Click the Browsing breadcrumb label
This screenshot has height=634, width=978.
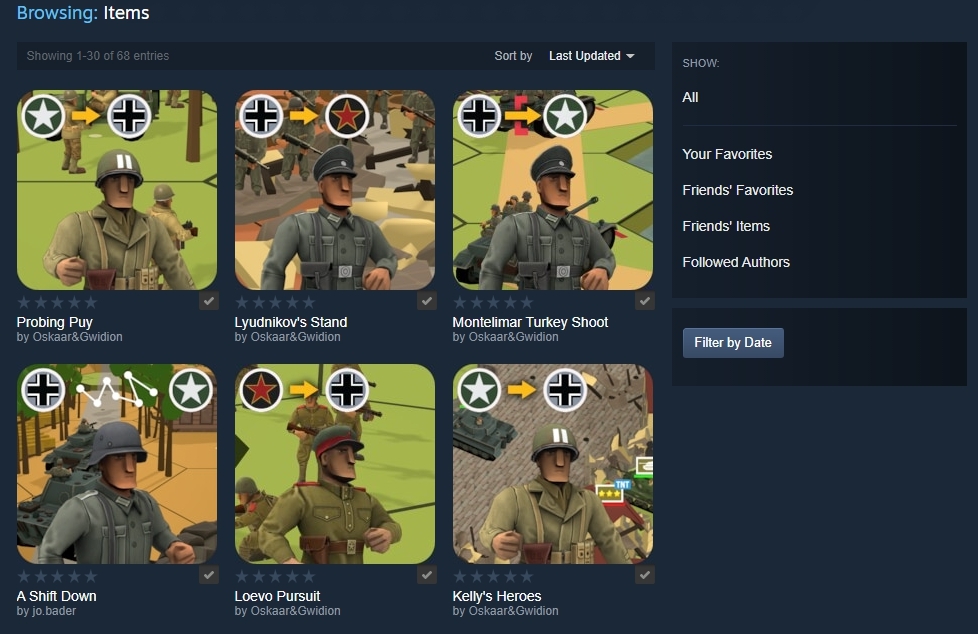(57, 13)
